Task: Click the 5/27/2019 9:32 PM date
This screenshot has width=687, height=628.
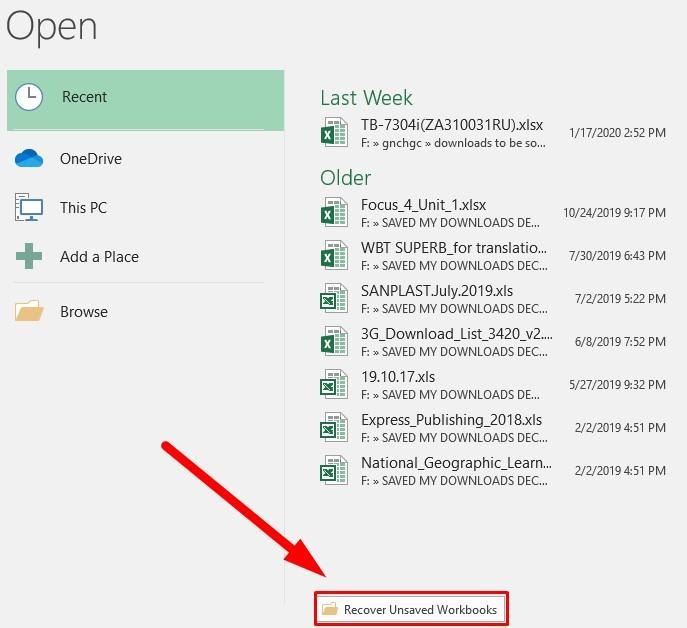Action: point(617,385)
